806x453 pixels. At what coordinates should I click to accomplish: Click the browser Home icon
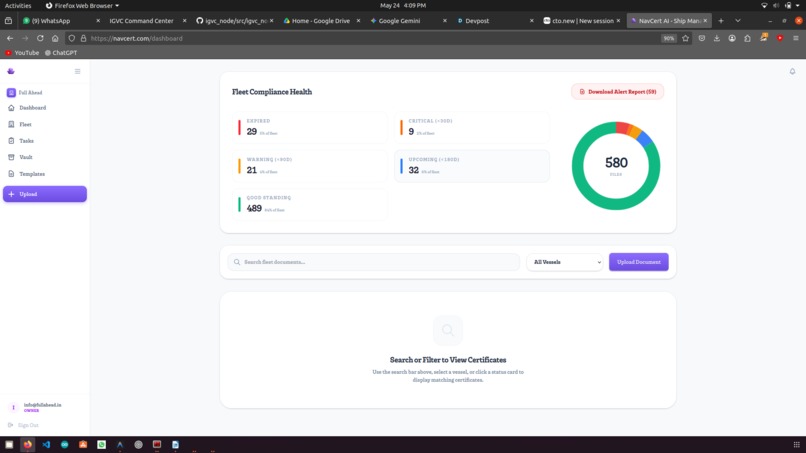click(55, 38)
